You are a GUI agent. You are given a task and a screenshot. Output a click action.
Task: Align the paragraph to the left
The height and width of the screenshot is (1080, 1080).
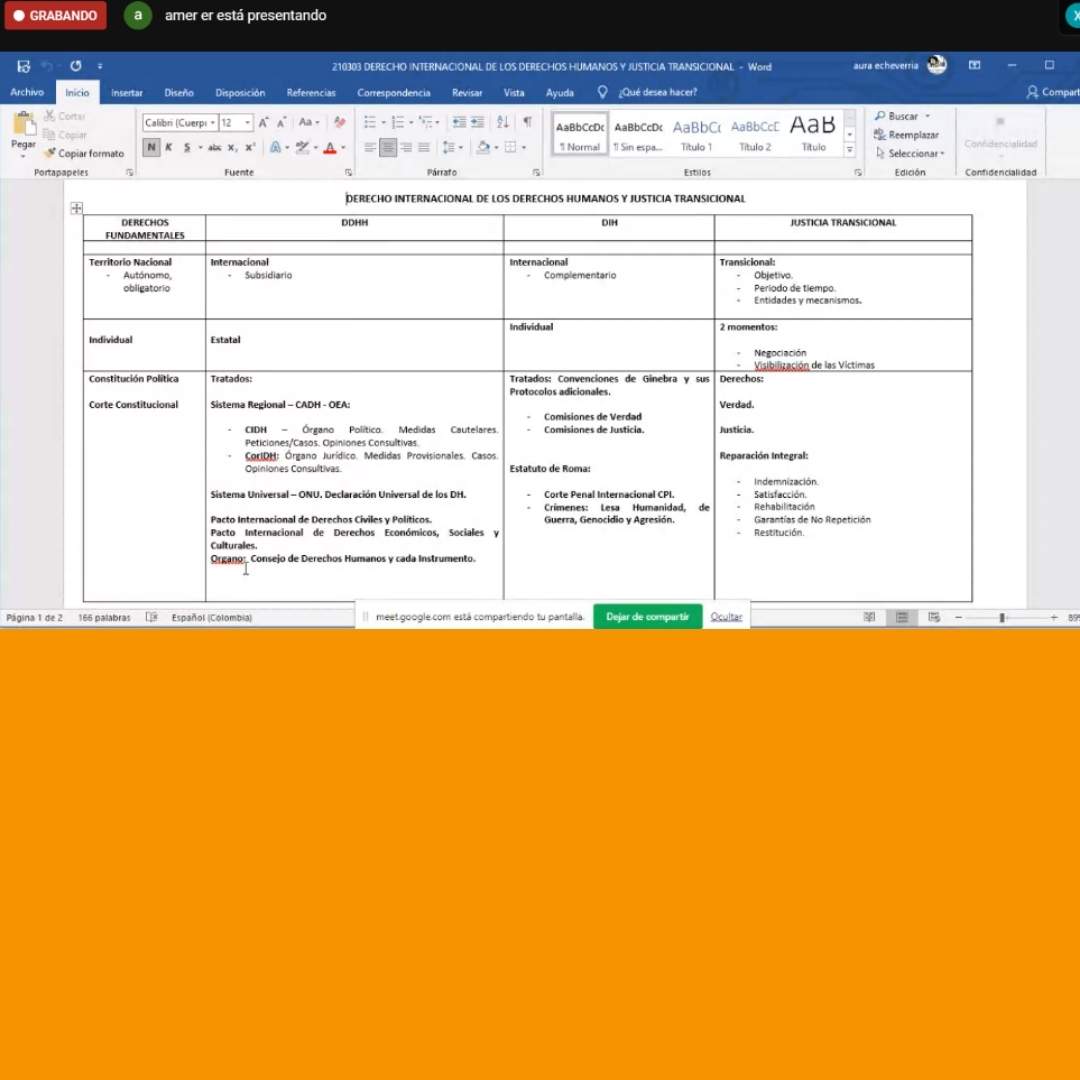click(x=370, y=147)
